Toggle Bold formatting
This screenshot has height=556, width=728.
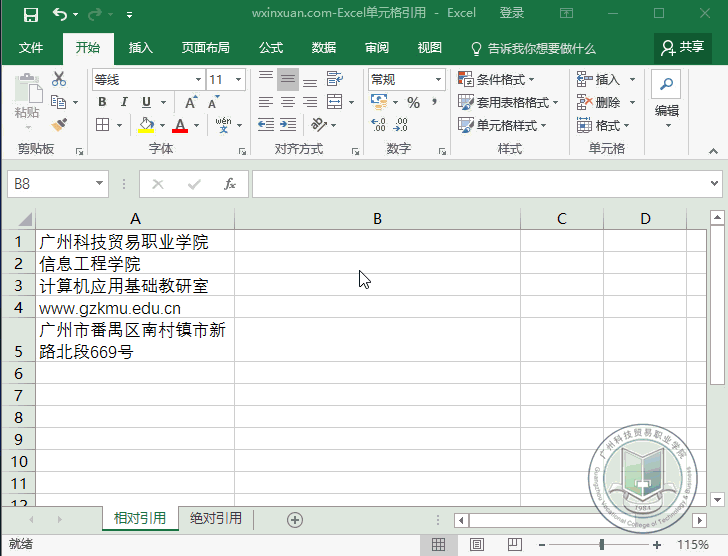102,102
